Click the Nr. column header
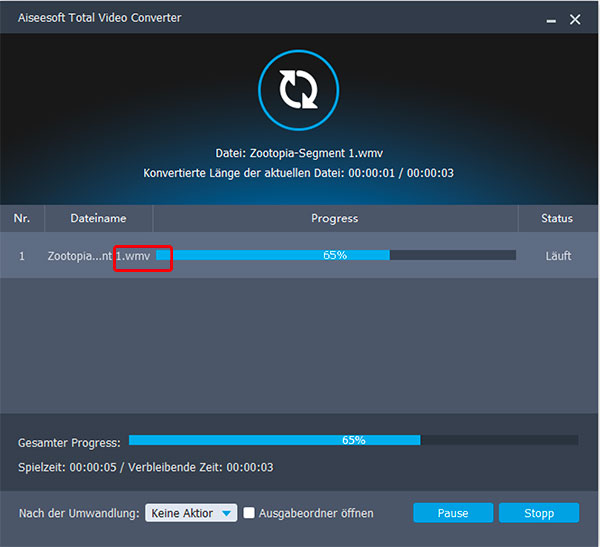 (22, 218)
